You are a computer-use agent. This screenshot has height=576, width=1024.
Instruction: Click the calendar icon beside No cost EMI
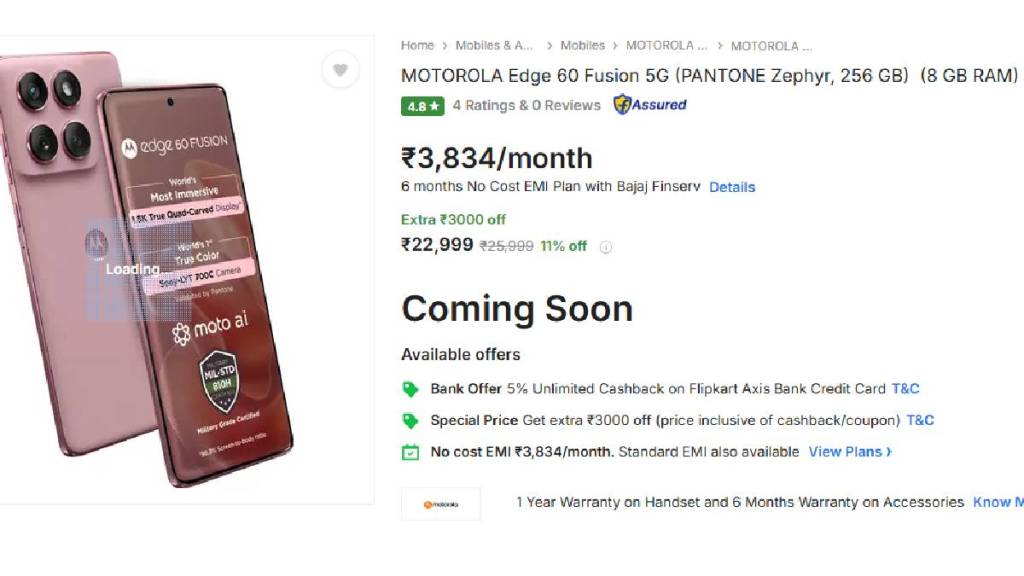click(x=410, y=452)
